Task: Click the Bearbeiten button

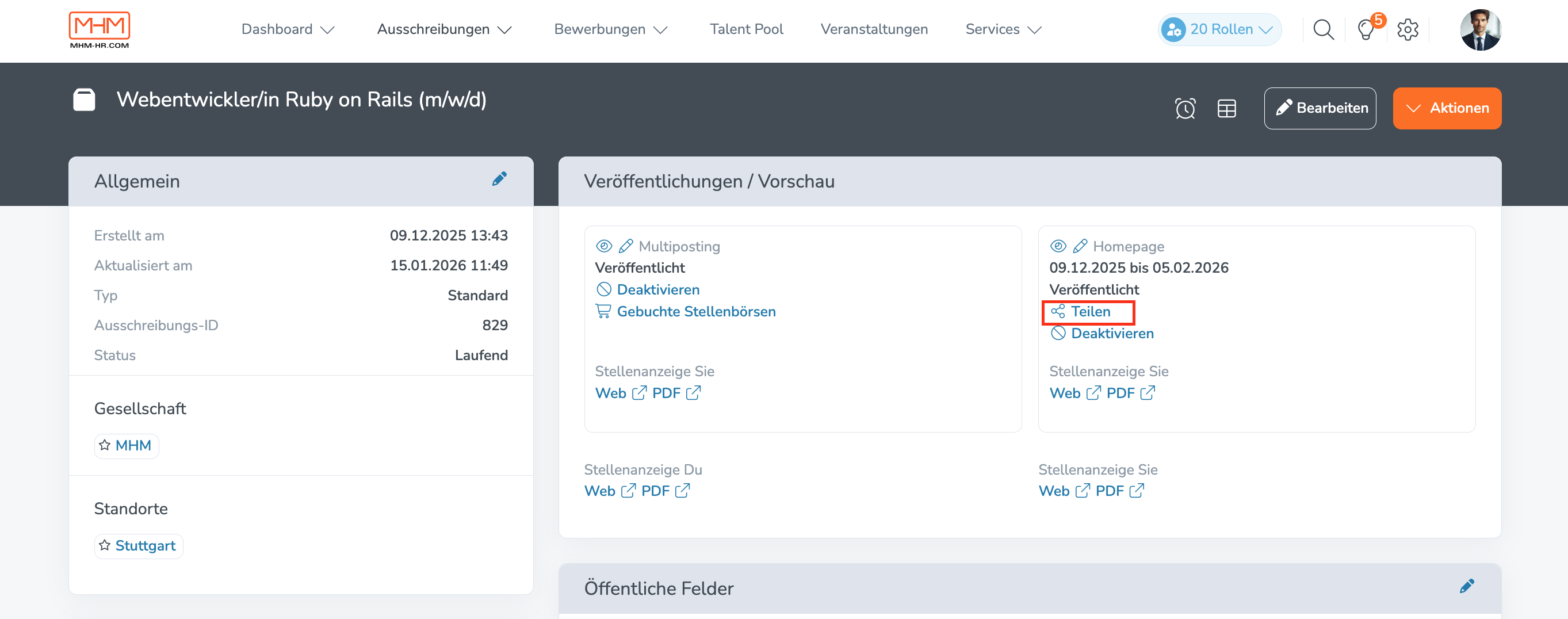Action: coord(1319,108)
